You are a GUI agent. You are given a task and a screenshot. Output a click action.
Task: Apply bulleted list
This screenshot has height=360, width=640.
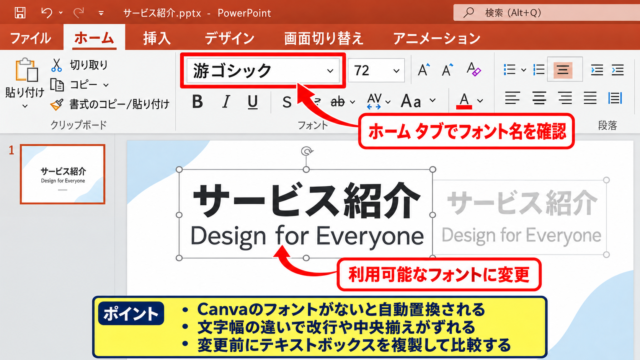tap(509, 70)
